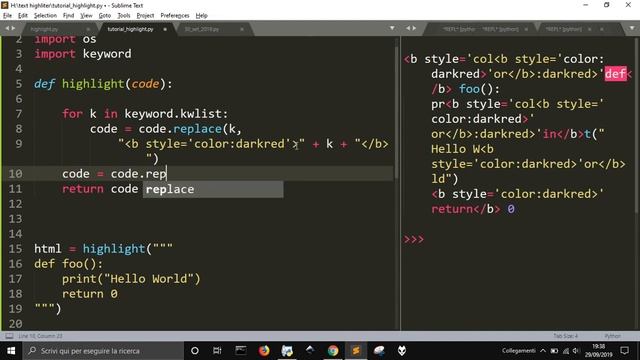
Task: Open Google Chrome from the taskbar
Action: point(333,351)
